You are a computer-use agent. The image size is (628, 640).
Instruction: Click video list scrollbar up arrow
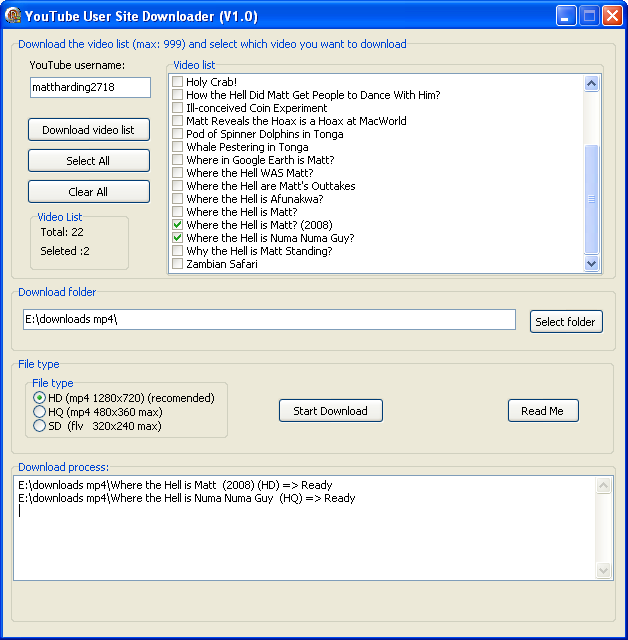pyautogui.click(x=591, y=84)
